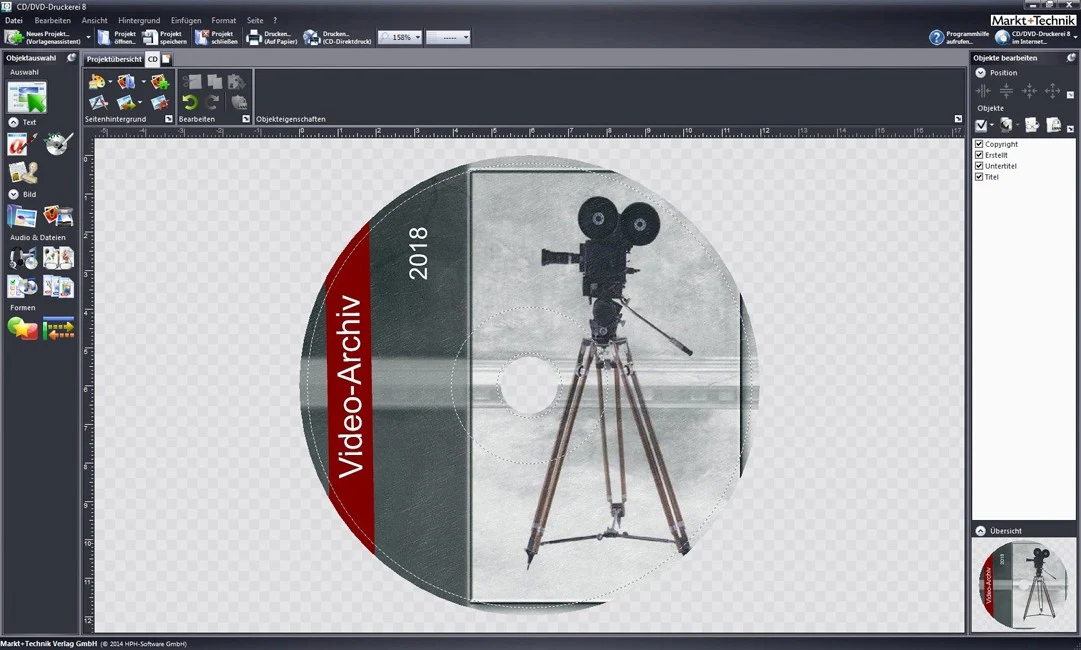
Task: Switch to the Projektübersicht tab
Action: coord(114,59)
